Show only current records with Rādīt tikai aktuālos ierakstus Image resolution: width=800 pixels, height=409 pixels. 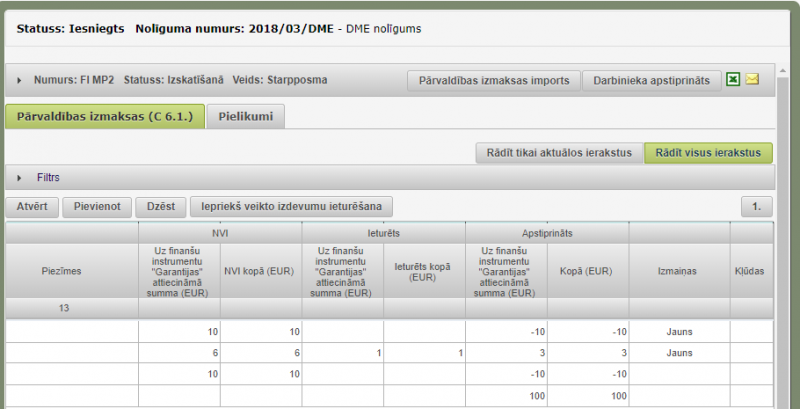(x=559, y=153)
